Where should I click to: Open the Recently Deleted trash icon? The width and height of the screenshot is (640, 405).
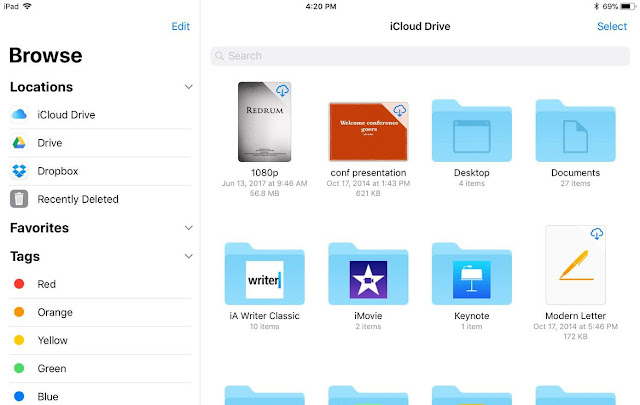tap(19, 199)
